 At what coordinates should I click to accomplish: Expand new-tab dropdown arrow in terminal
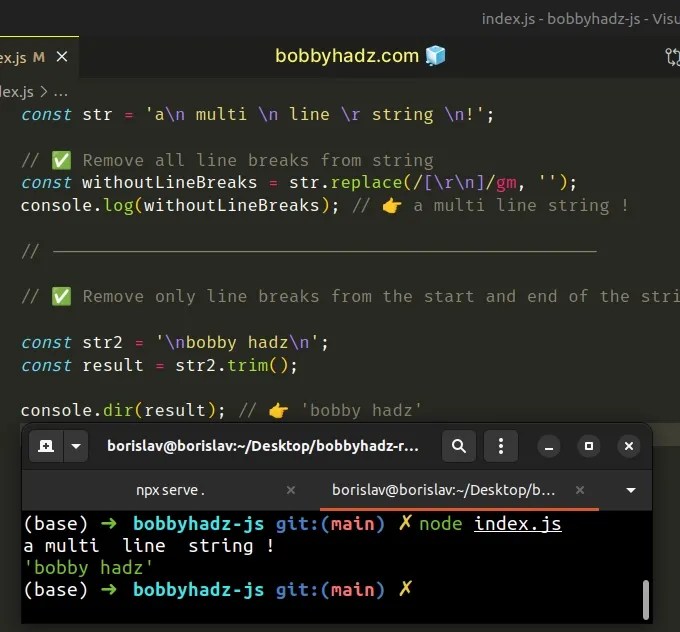click(x=76, y=446)
